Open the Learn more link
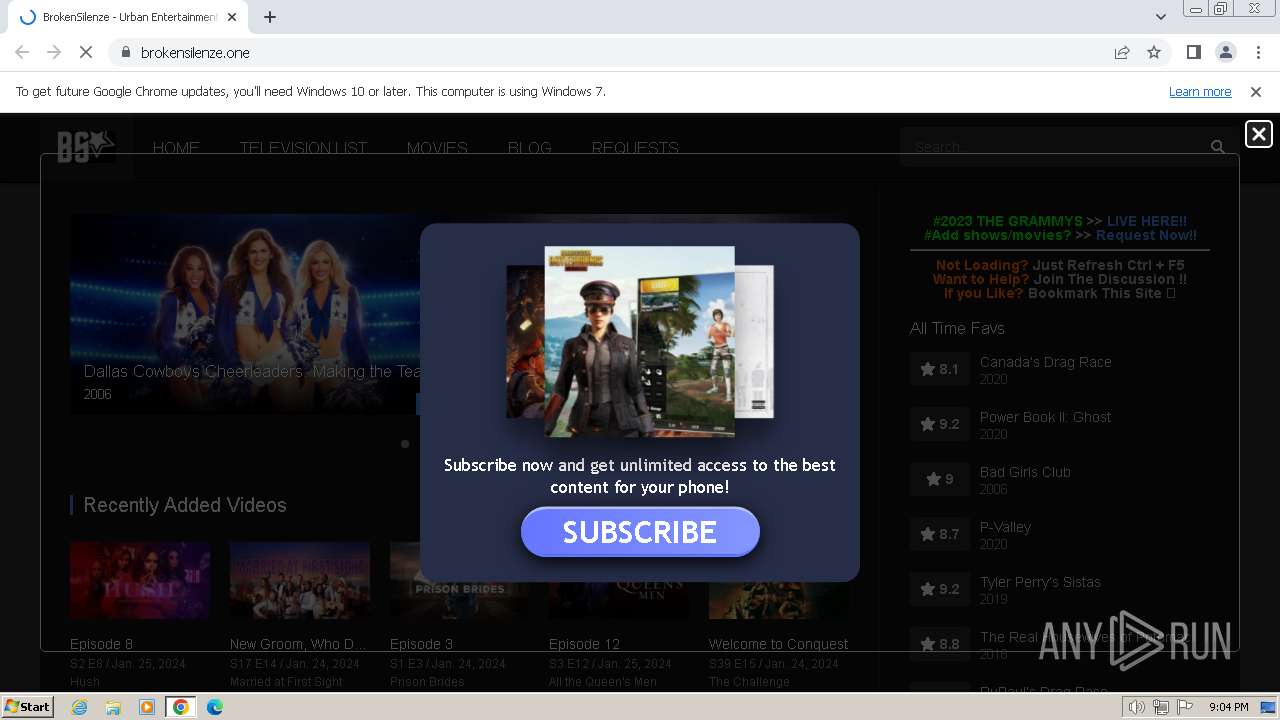 [1200, 92]
